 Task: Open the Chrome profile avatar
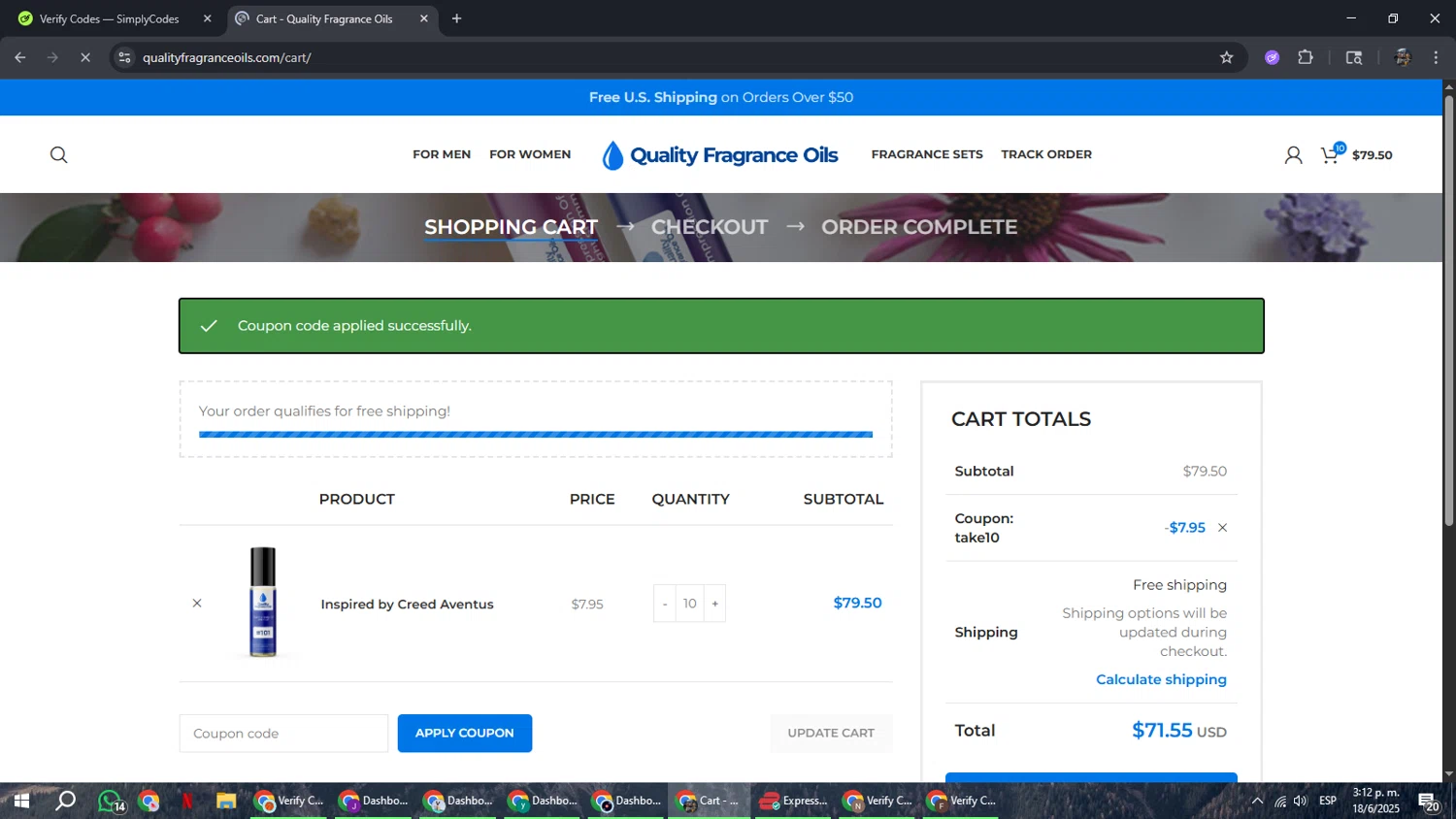click(1402, 58)
